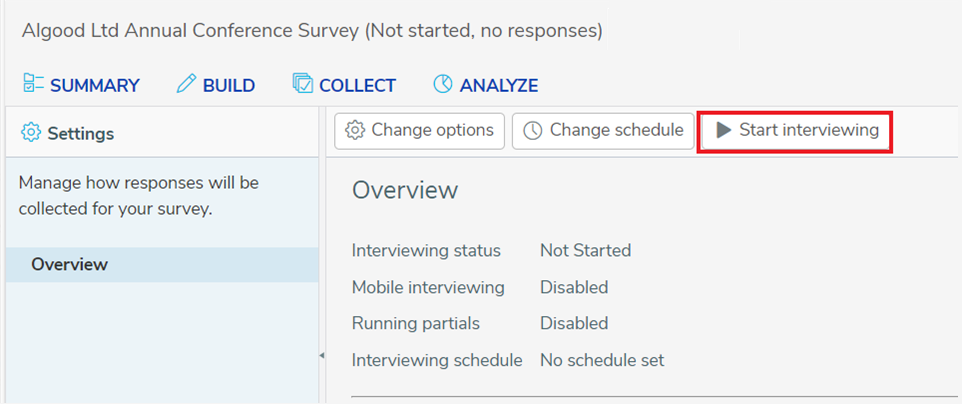Open the SUMMARY tab
The width and height of the screenshot is (962, 404).
[81, 85]
